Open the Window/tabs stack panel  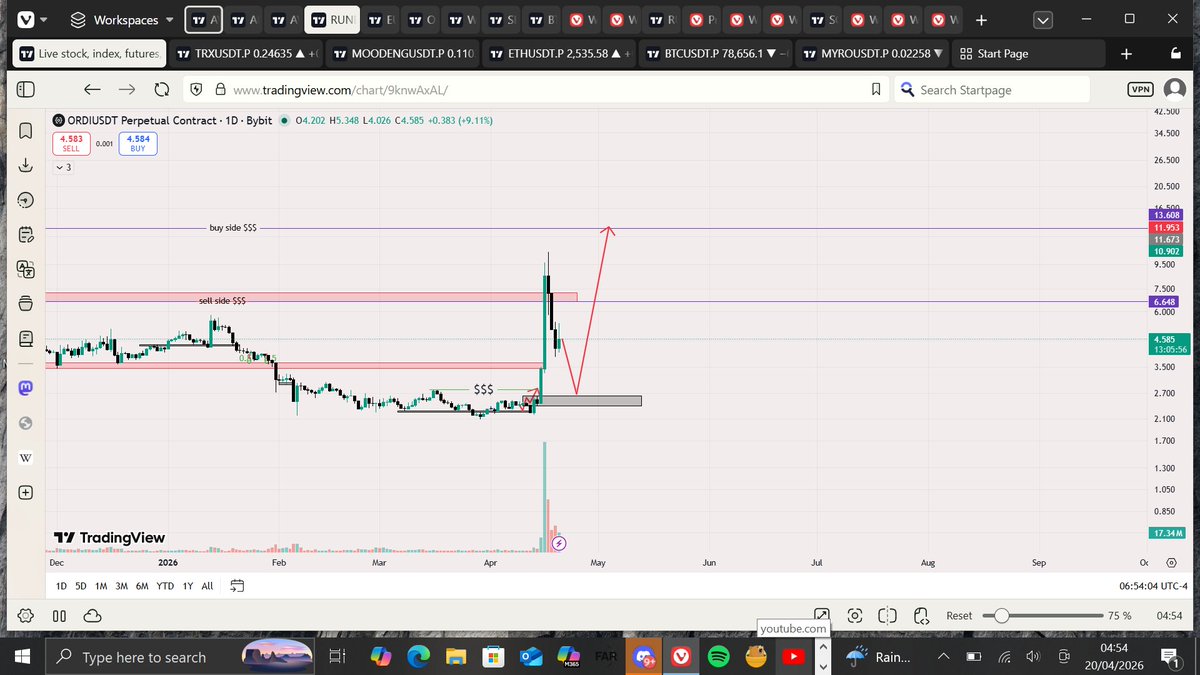point(25,304)
